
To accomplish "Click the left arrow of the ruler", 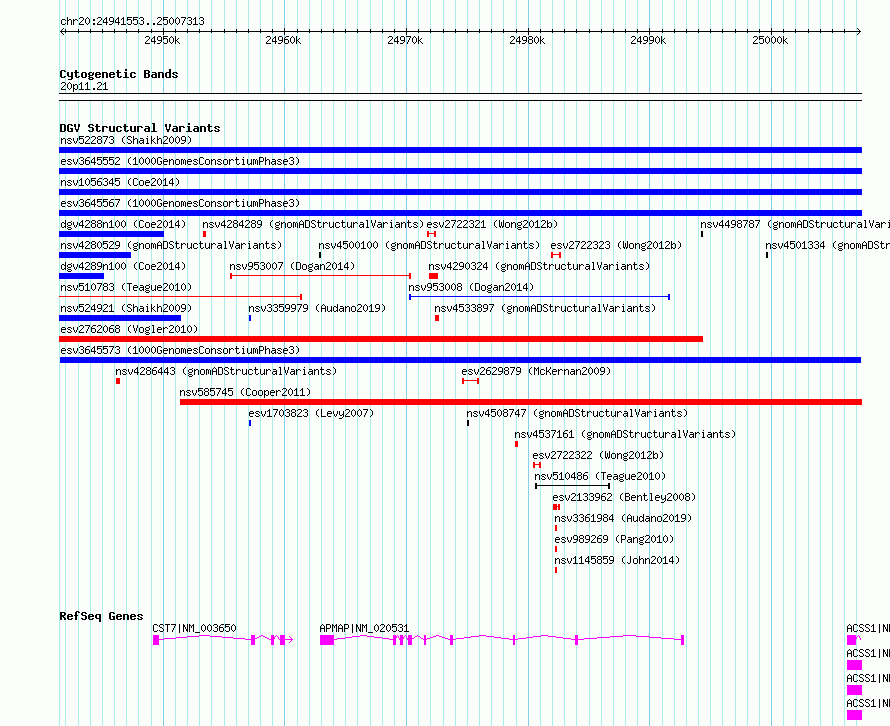I will (x=62, y=31).
